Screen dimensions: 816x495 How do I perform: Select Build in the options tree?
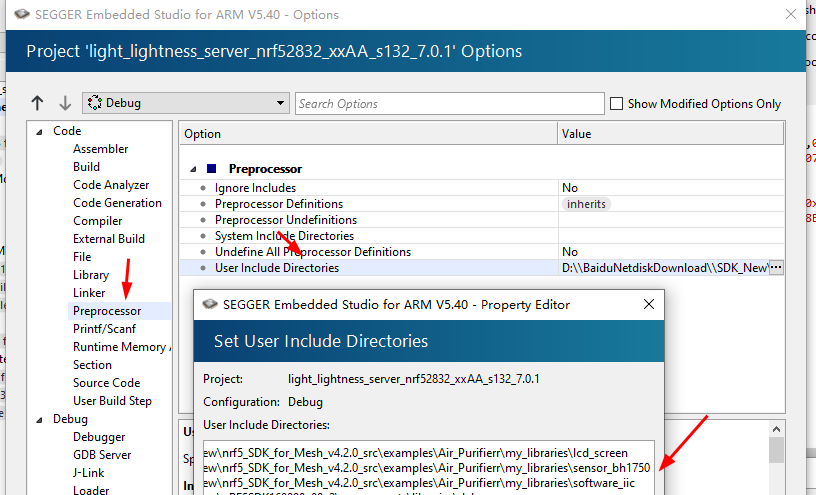pyautogui.click(x=86, y=167)
